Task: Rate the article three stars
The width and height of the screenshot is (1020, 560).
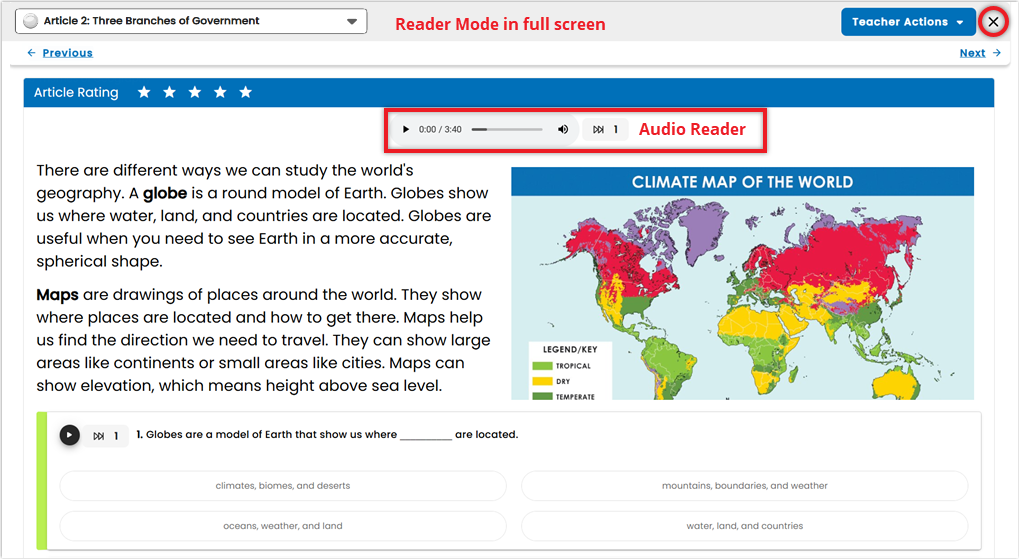Action: [195, 92]
